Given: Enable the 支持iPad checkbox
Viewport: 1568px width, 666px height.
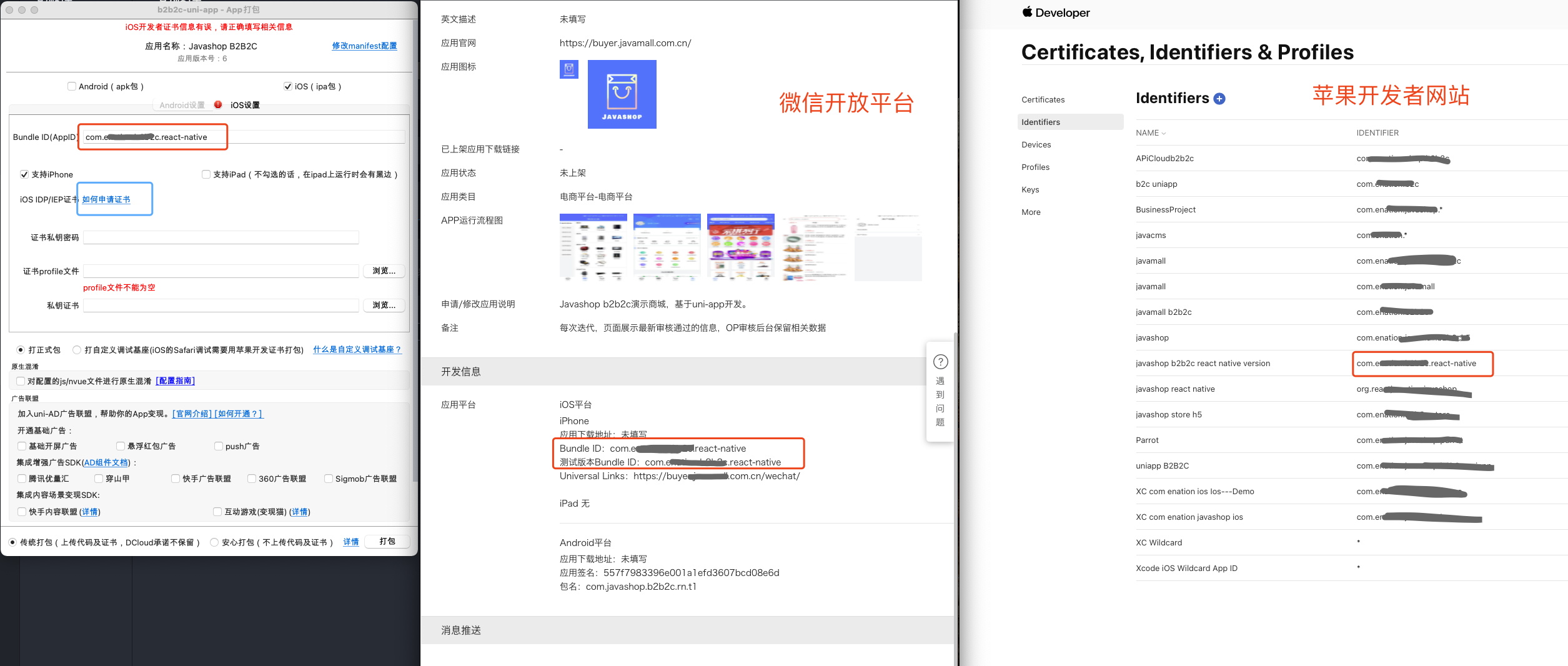Looking at the screenshot, I should point(206,174).
